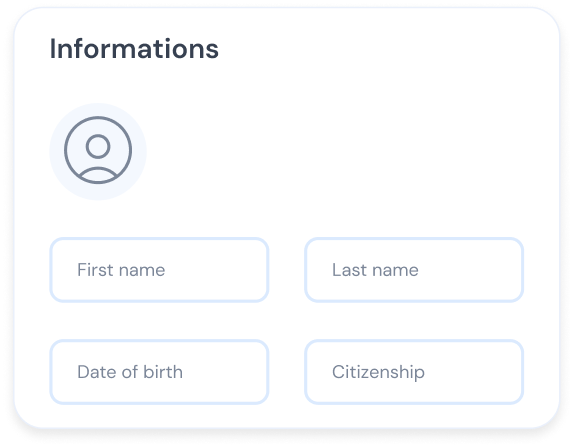
Task: Activate the text box labeled First name
Action: (x=159, y=270)
